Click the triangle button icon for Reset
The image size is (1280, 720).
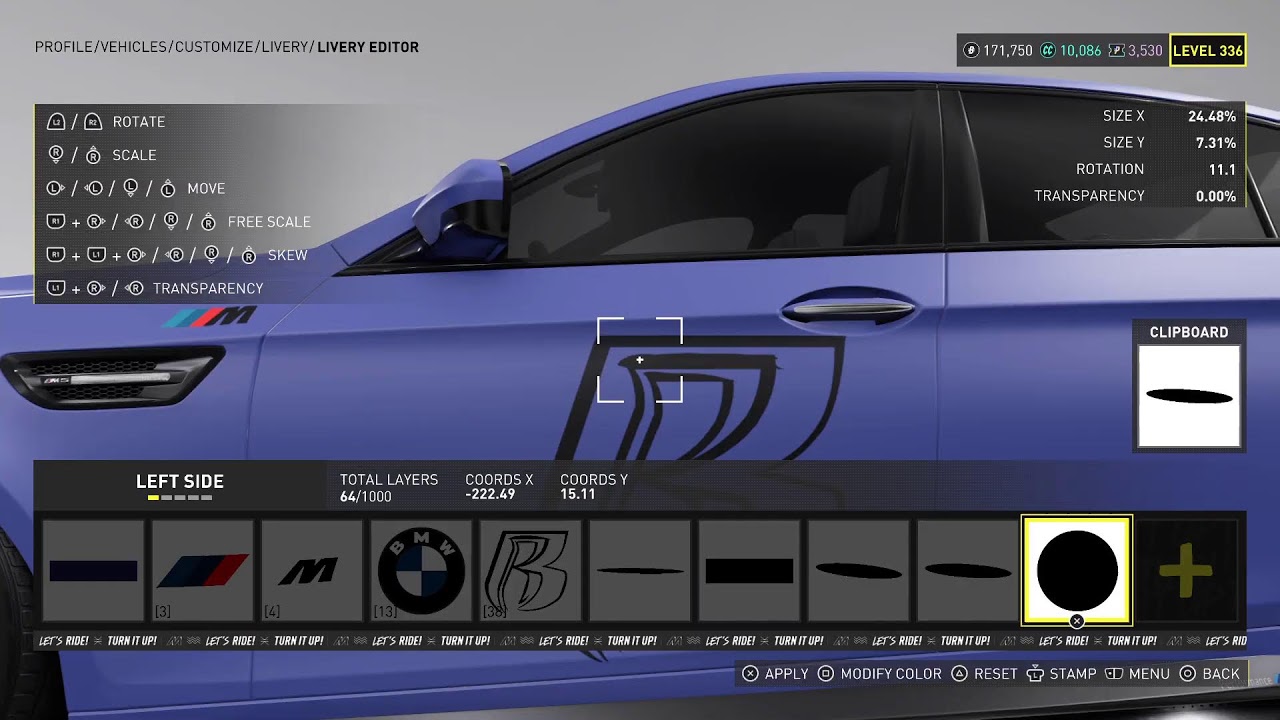[x=959, y=674]
